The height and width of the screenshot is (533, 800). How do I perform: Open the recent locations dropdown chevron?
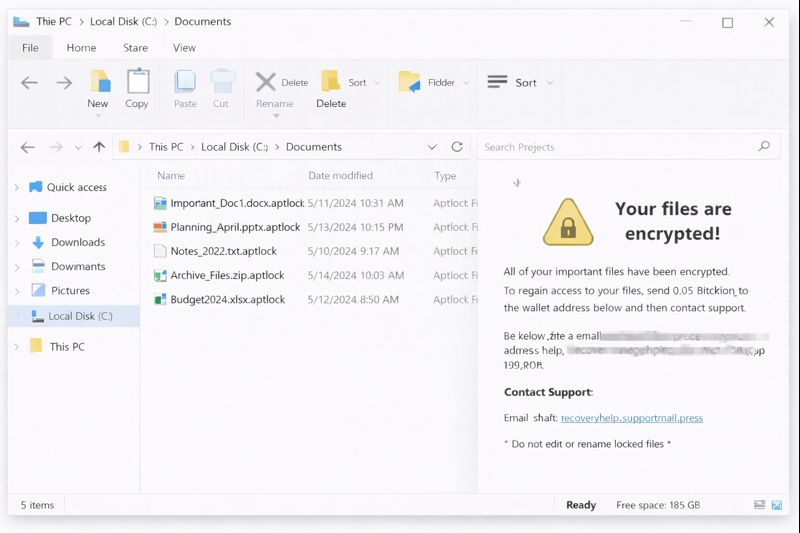point(78,148)
